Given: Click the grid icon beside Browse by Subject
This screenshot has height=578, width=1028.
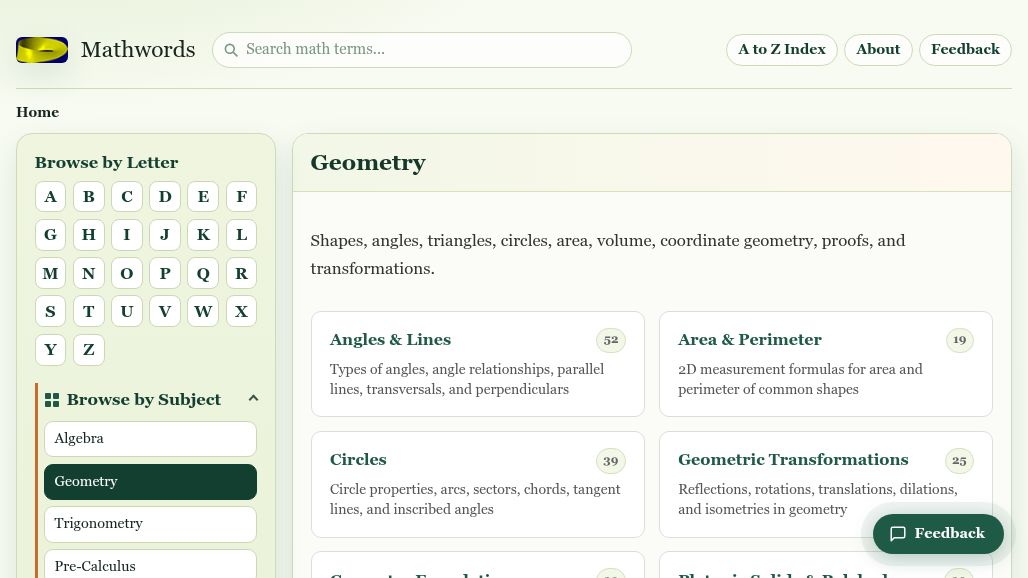Looking at the screenshot, I should 52,399.
